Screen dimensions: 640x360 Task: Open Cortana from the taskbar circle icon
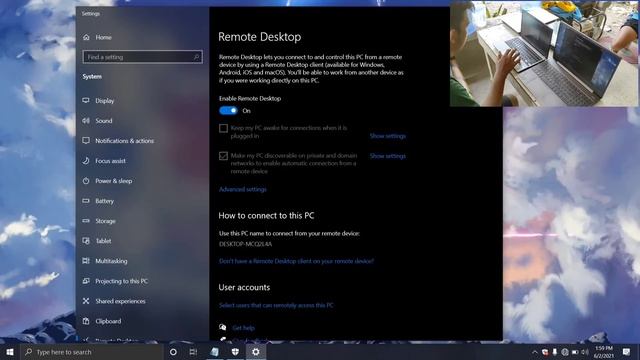point(173,352)
